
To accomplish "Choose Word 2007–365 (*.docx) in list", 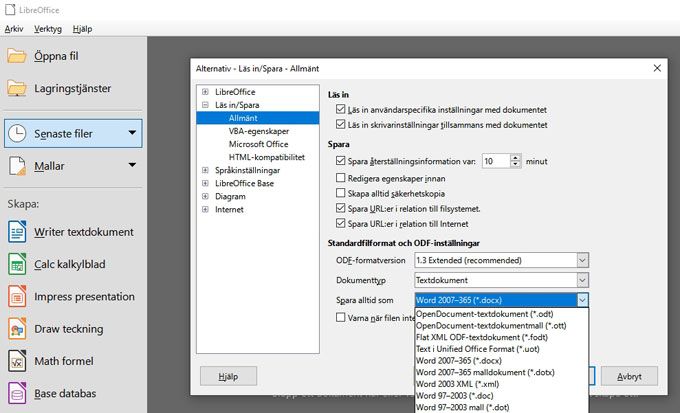I will pos(502,361).
